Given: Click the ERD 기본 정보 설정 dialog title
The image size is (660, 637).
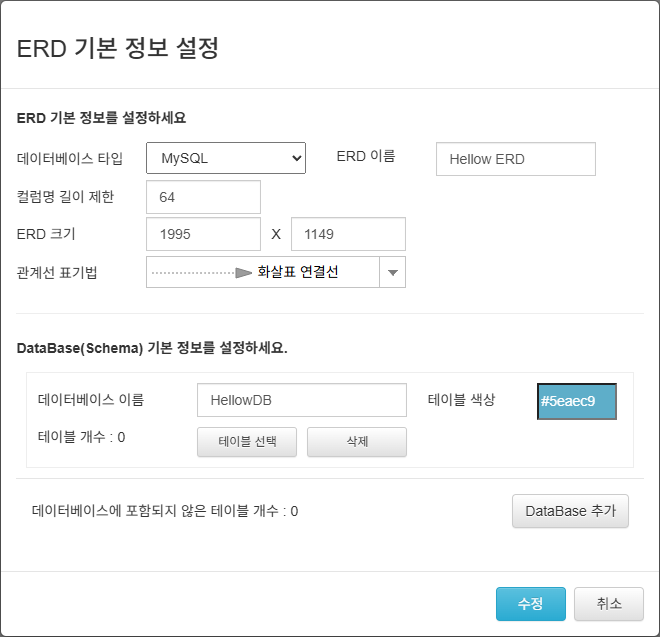Looking at the screenshot, I should pyautogui.click(x=118, y=48).
